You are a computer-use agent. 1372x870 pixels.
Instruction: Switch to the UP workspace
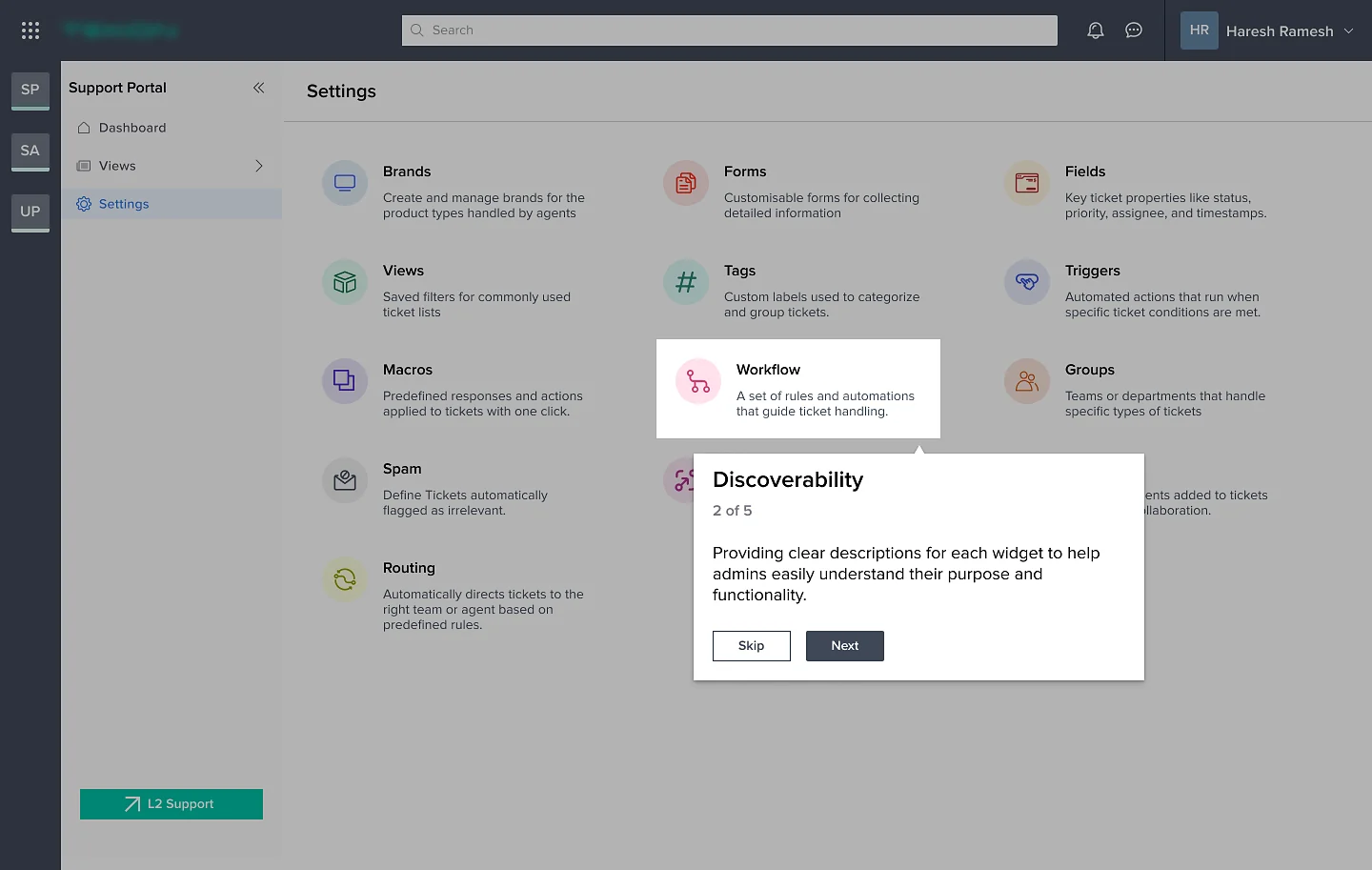[x=30, y=212]
